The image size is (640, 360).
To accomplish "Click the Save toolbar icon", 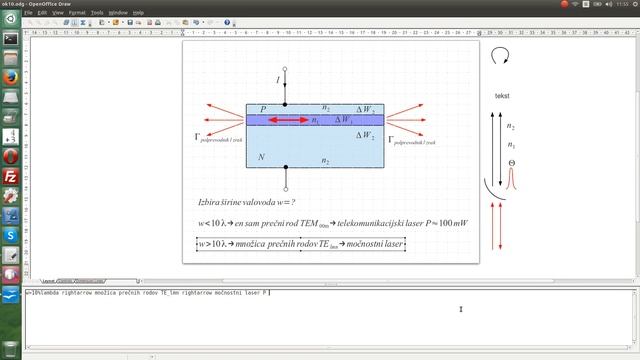I will tap(130, 22).
